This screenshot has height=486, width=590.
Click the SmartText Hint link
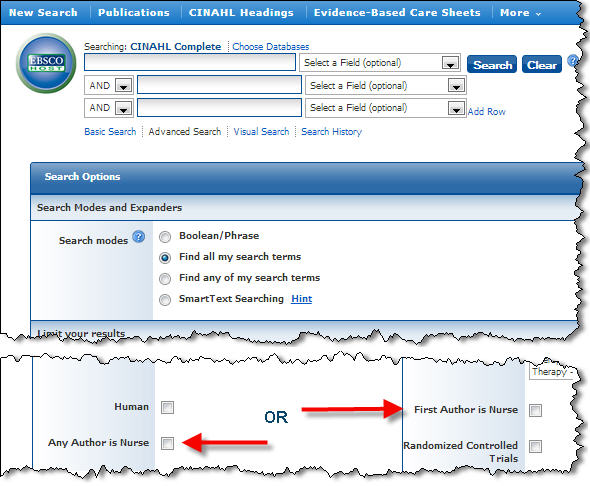coord(301,299)
